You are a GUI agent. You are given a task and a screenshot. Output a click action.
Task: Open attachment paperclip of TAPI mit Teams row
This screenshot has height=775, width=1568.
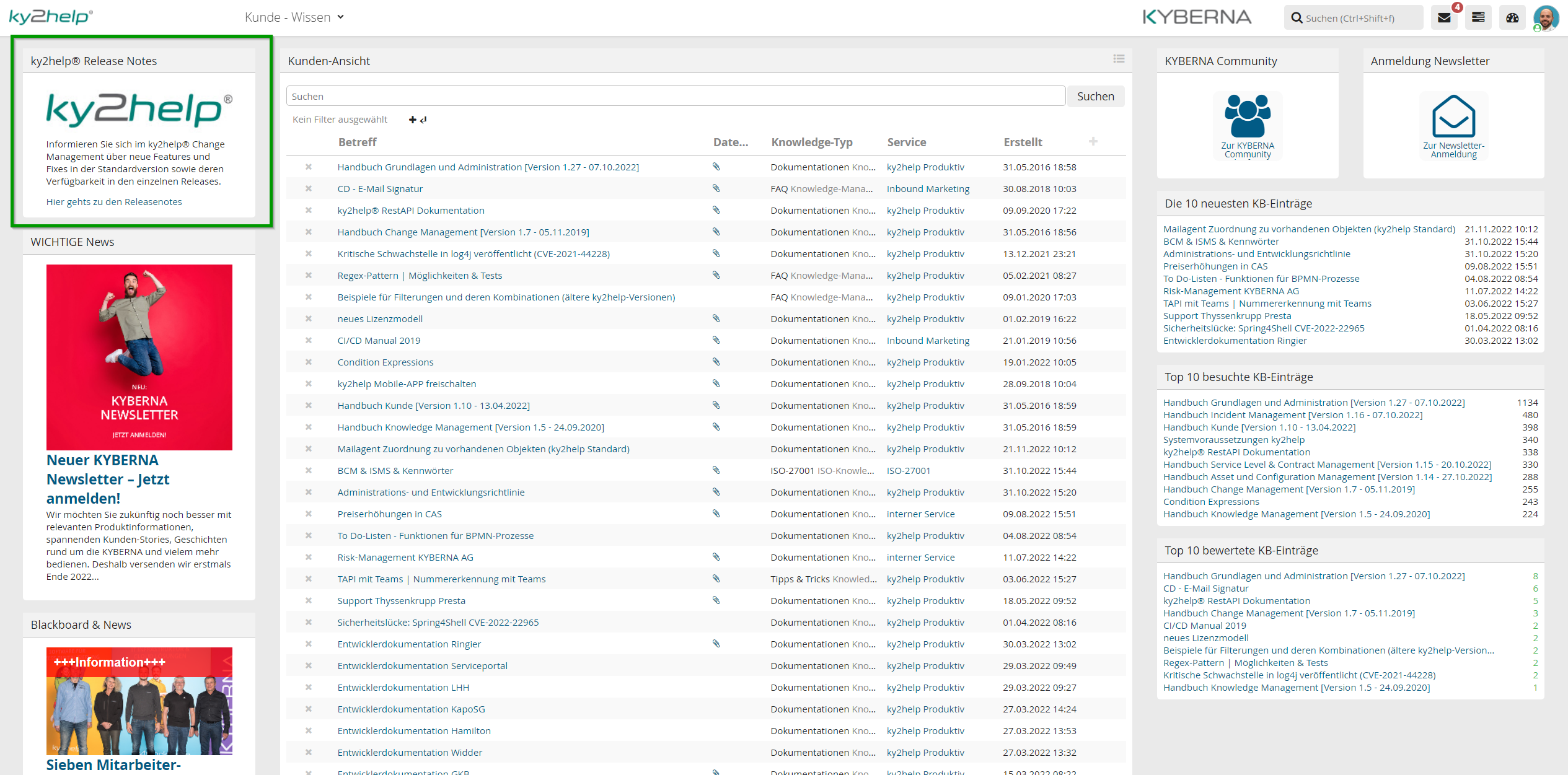(716, 578)
